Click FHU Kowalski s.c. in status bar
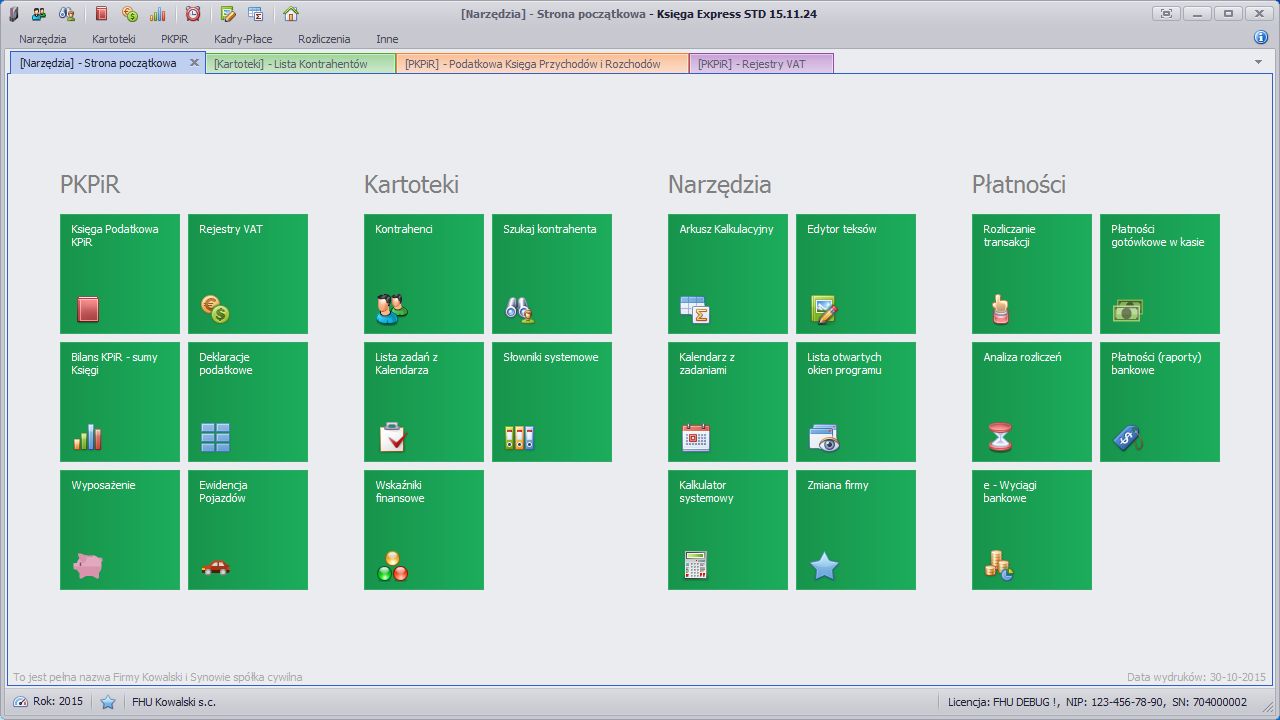The image size is (1280, 720). click(174, 702)
